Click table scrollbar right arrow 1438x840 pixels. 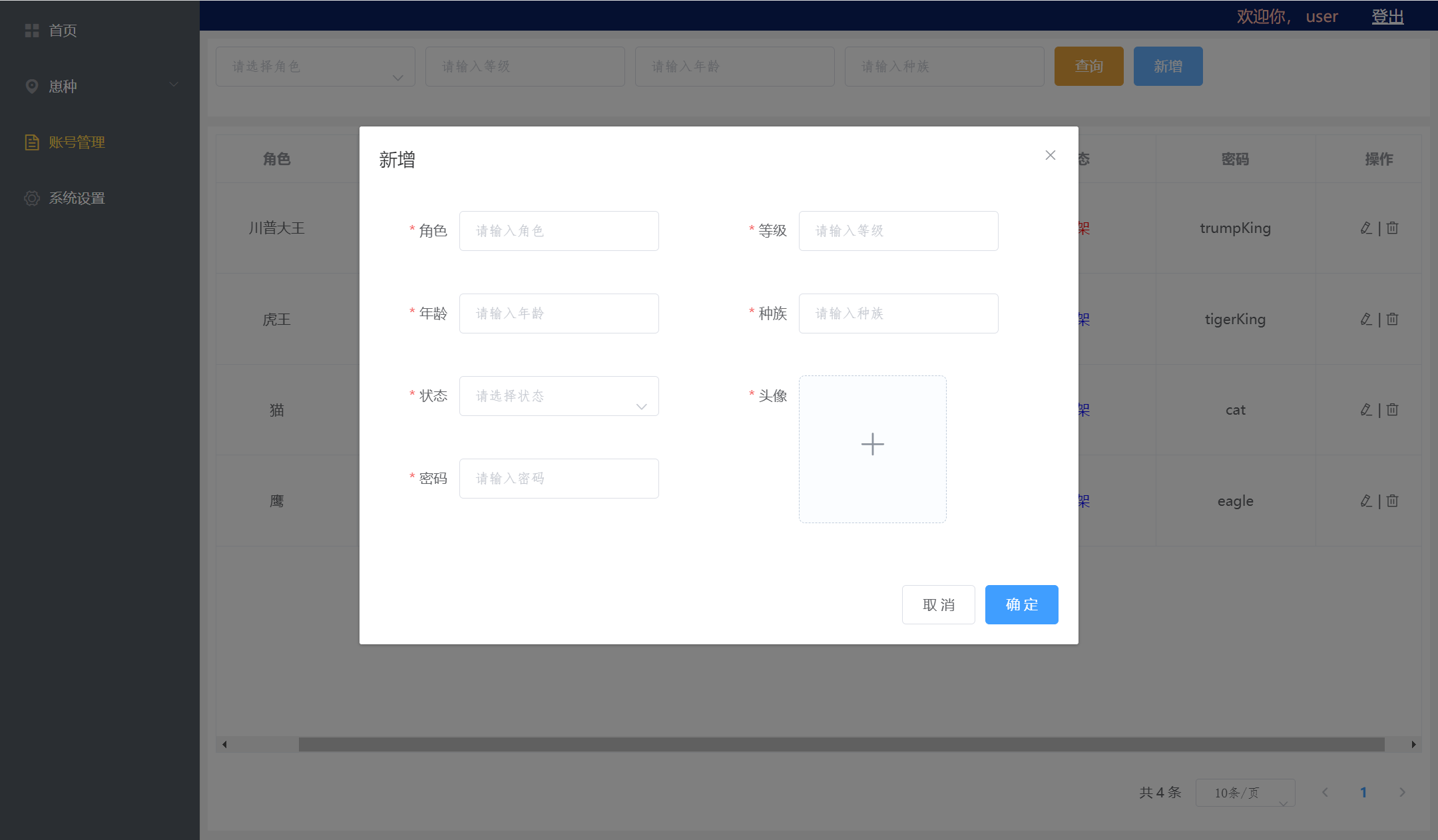[x=1413, y=744]
